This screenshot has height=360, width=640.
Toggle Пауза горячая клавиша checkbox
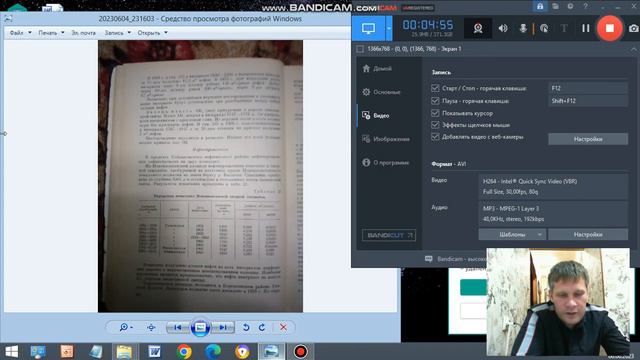[435, 100]
